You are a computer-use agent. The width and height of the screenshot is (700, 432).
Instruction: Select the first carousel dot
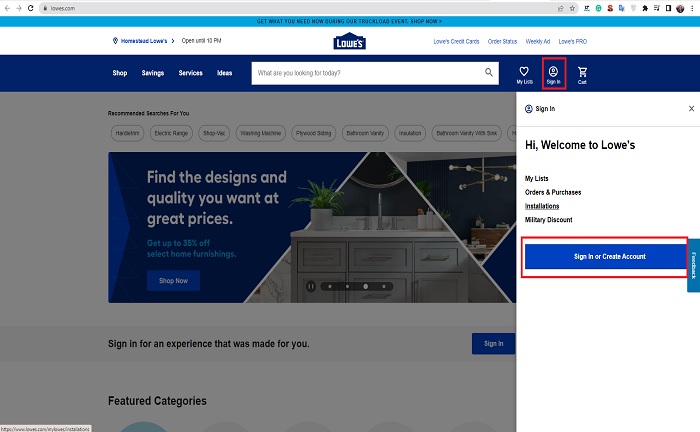click(x=330, y=287)
